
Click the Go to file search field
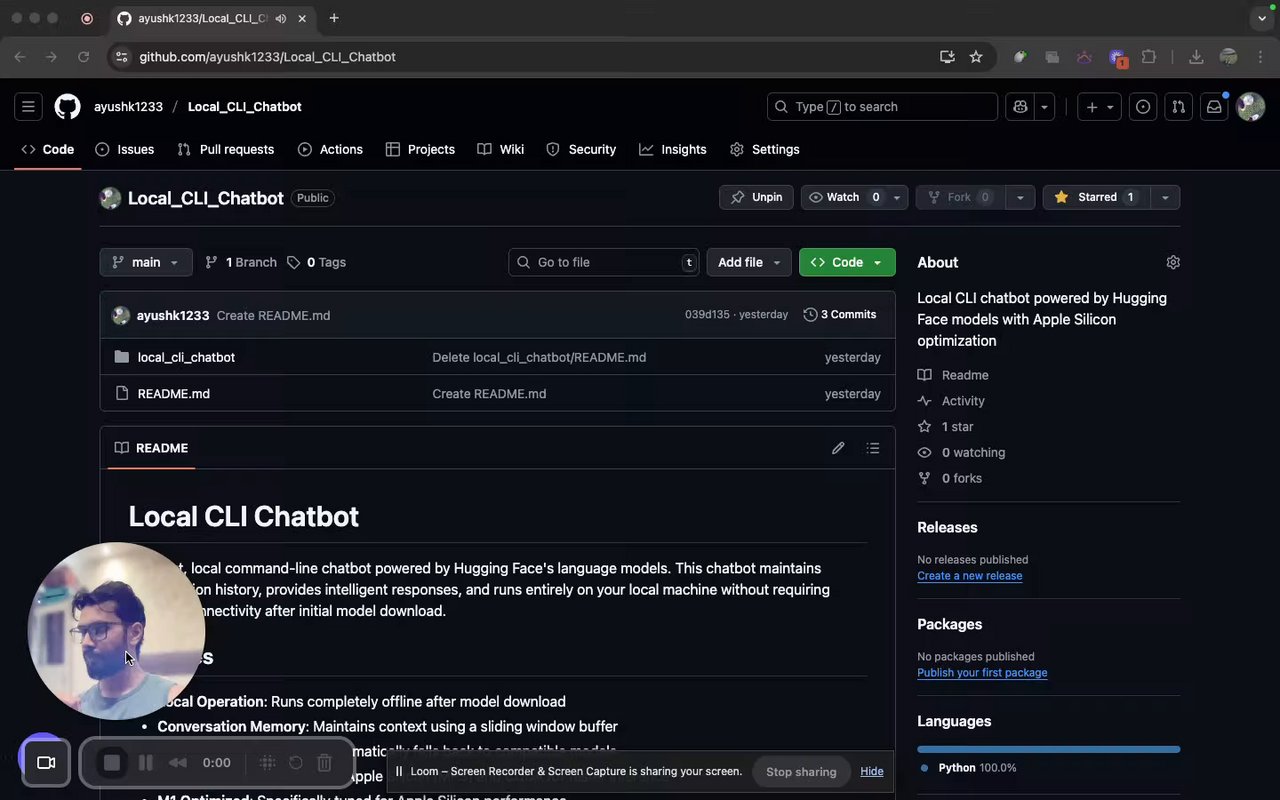click(x=604, y=262)
